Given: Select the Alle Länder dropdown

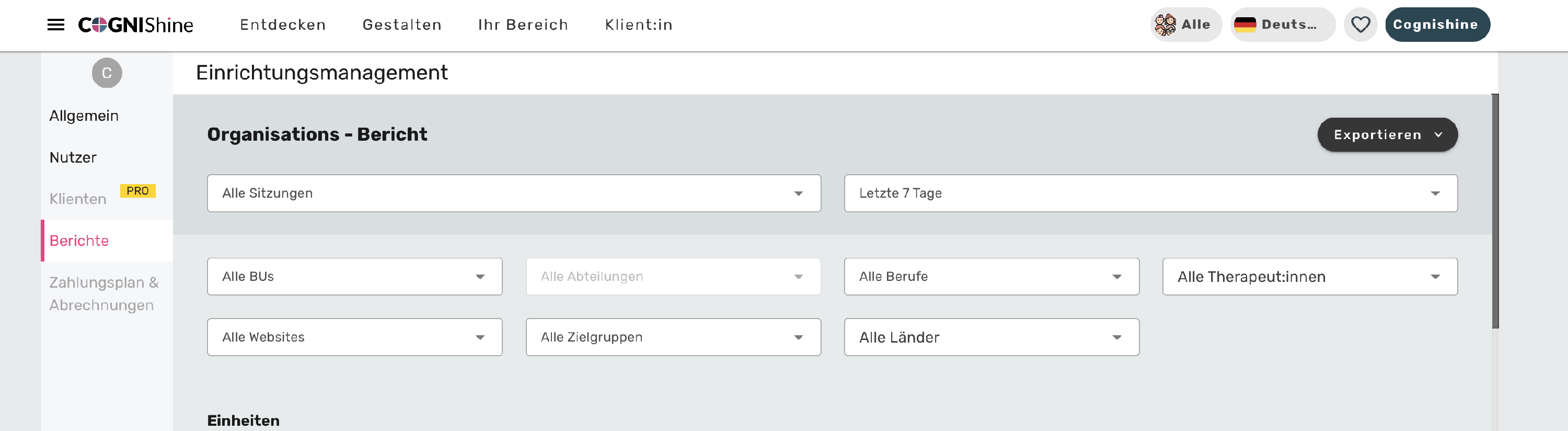Looking at the screenshot, I should (x=991, y=337).
